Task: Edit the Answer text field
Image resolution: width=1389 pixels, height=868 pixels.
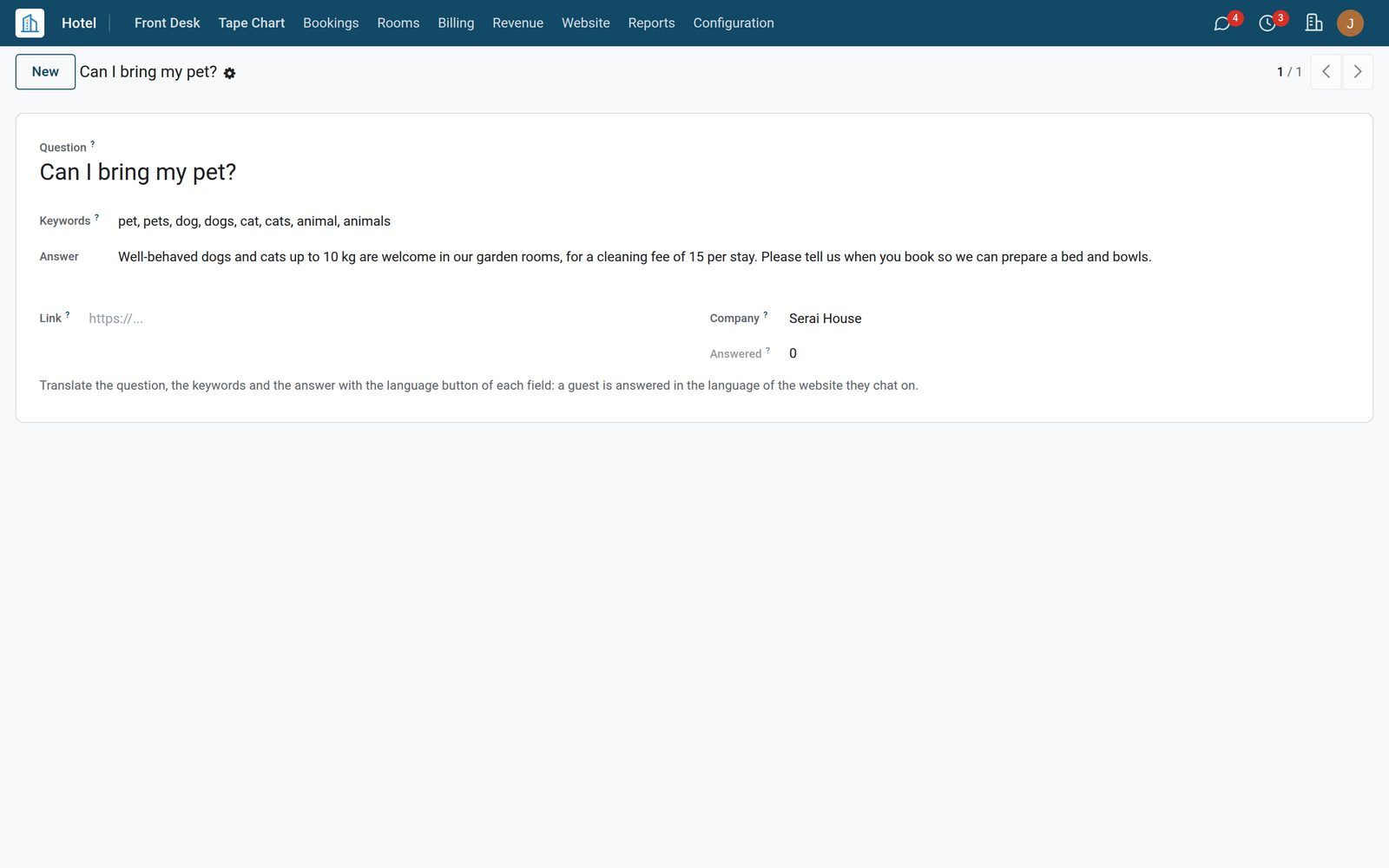Action: 734,257
